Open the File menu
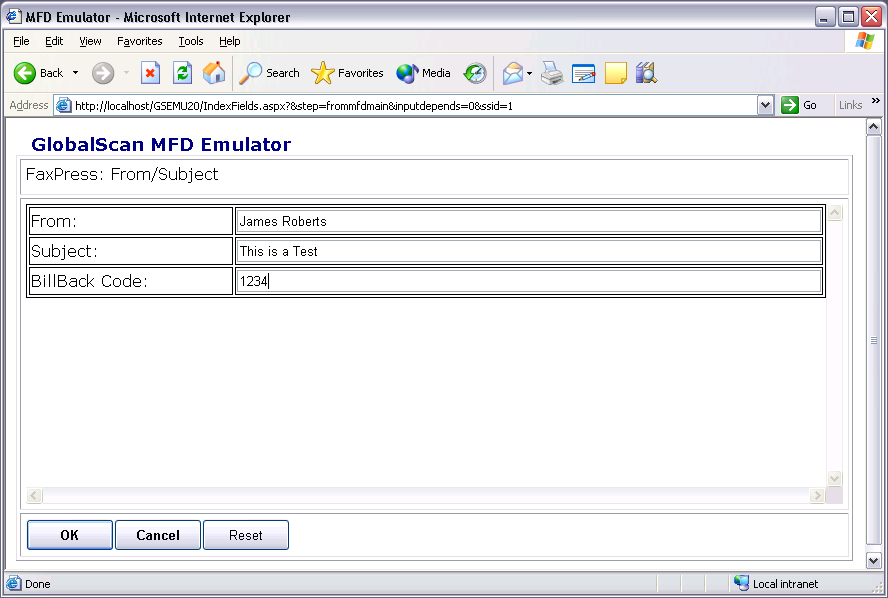 coord(21,41)
